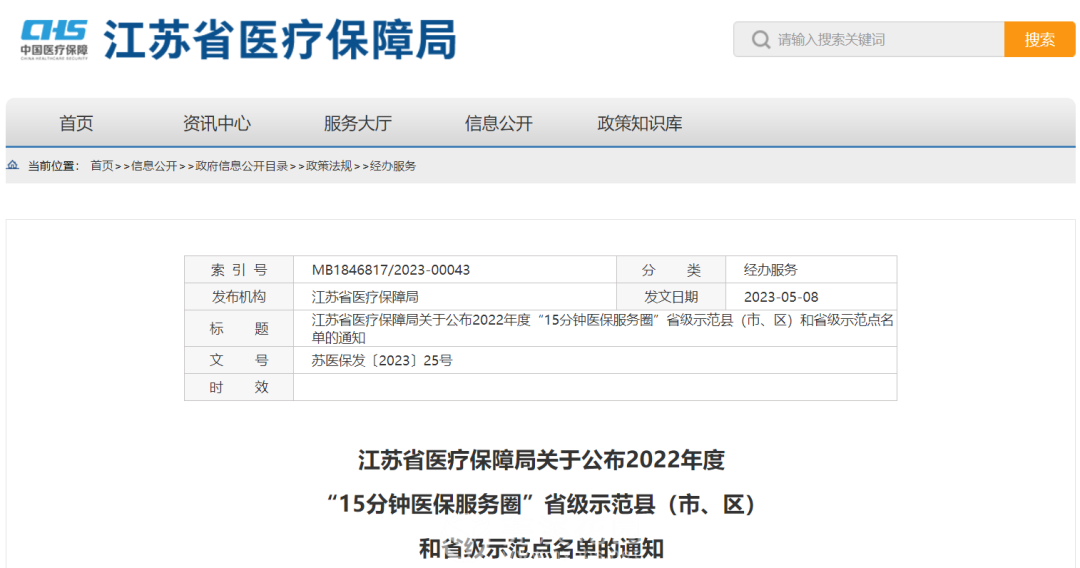Click the 首页 breadcrumb link
This screenshot has height=568, width=1080.
pyautogui.click(x=101, y=166)
